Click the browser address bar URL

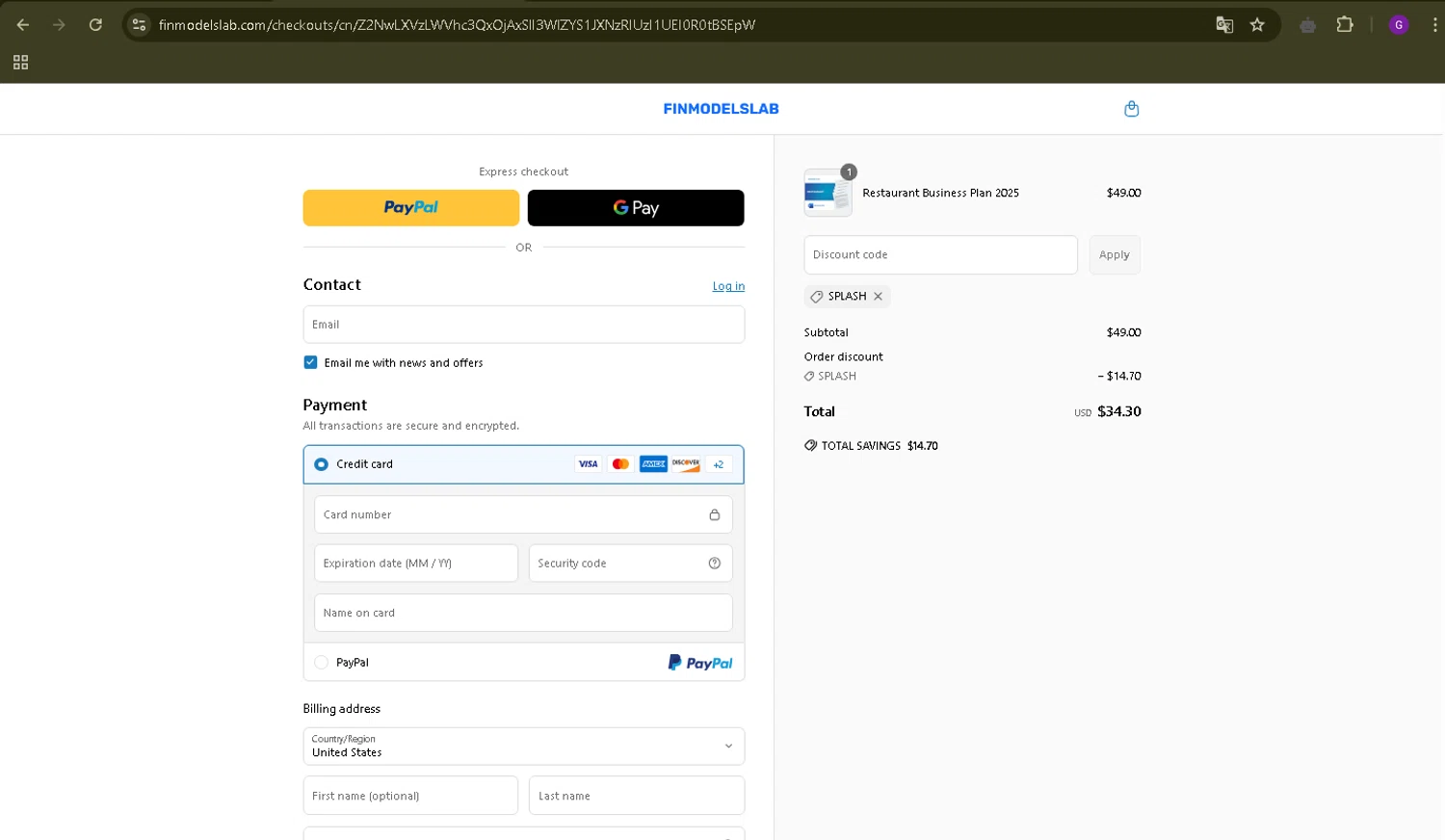457,25
